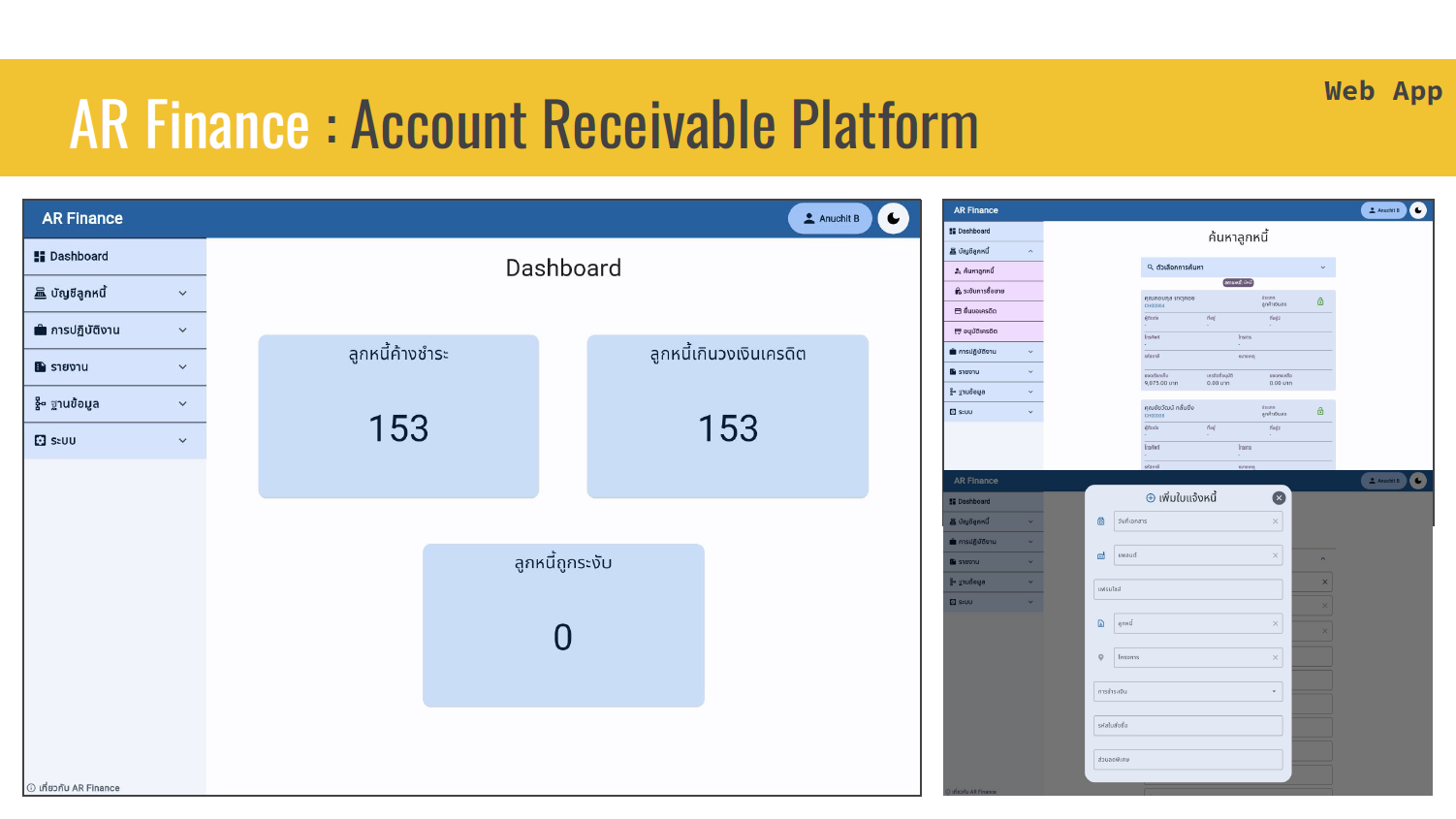Click the Dashboard grid icon in the large sidebar
Viewport: 1456px width, 819px height.
coord(40,257)
